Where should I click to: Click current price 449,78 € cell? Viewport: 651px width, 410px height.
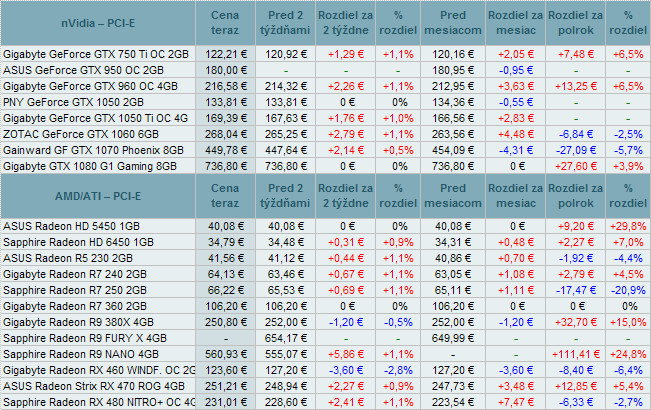[x=225, y=150]
